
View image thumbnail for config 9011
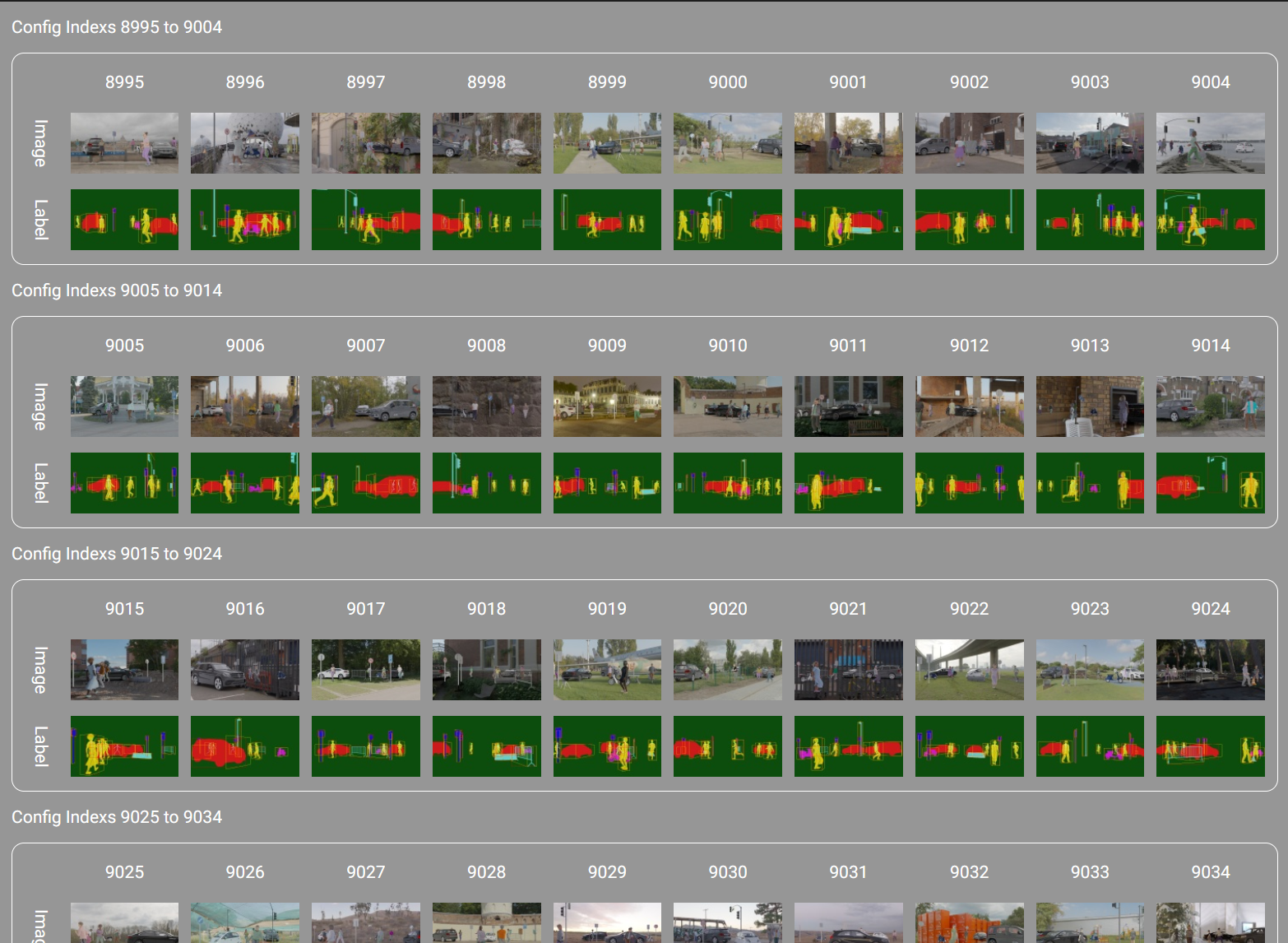coord(849,406)
